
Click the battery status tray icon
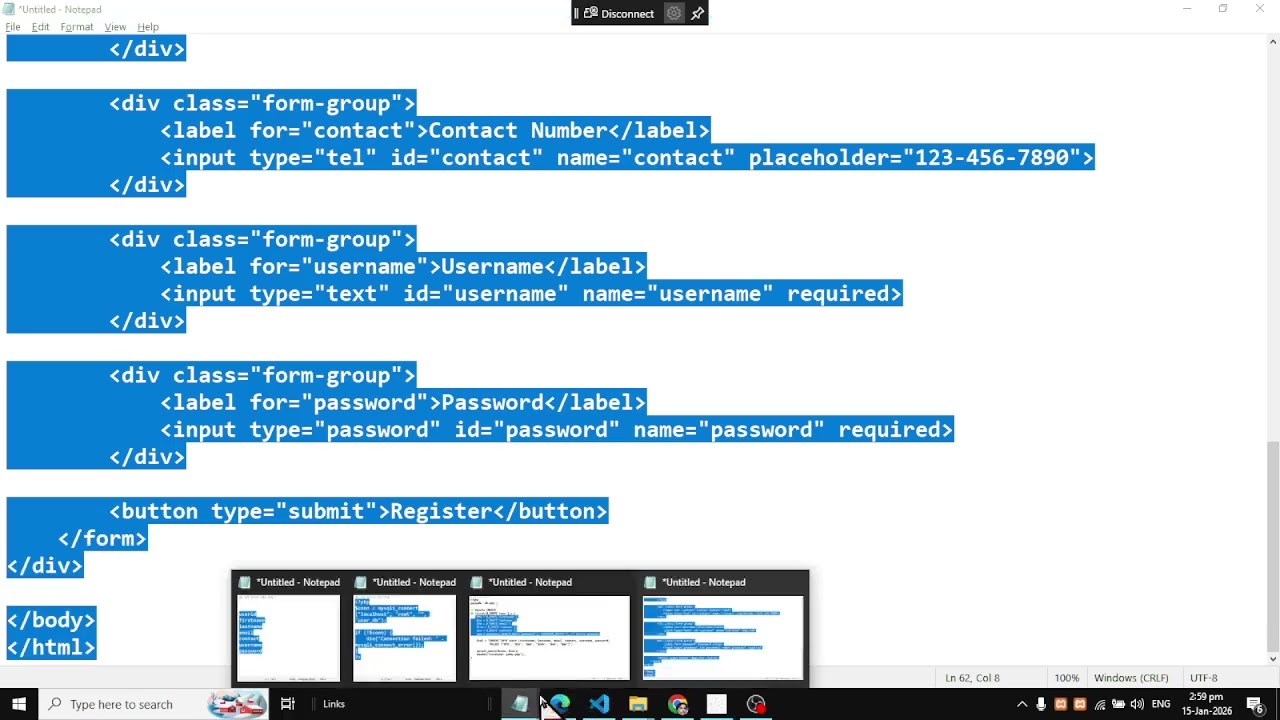pyautogui.click(x=1118, y=704)
